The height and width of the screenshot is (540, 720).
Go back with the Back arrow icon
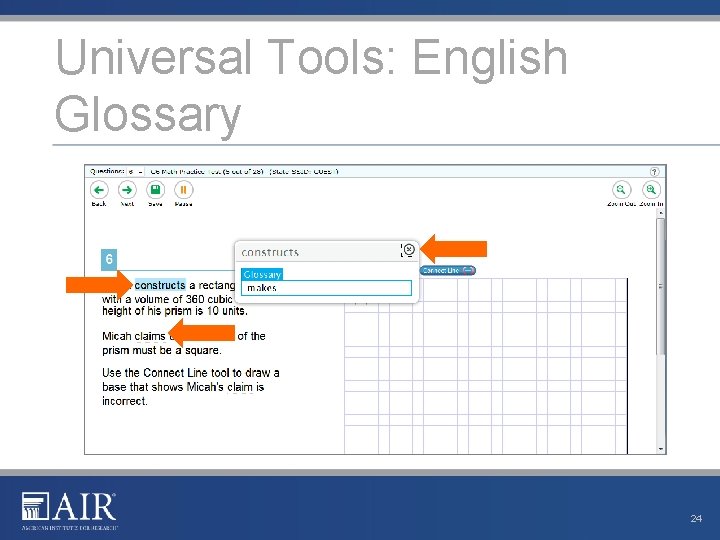[x=99, y=190]
